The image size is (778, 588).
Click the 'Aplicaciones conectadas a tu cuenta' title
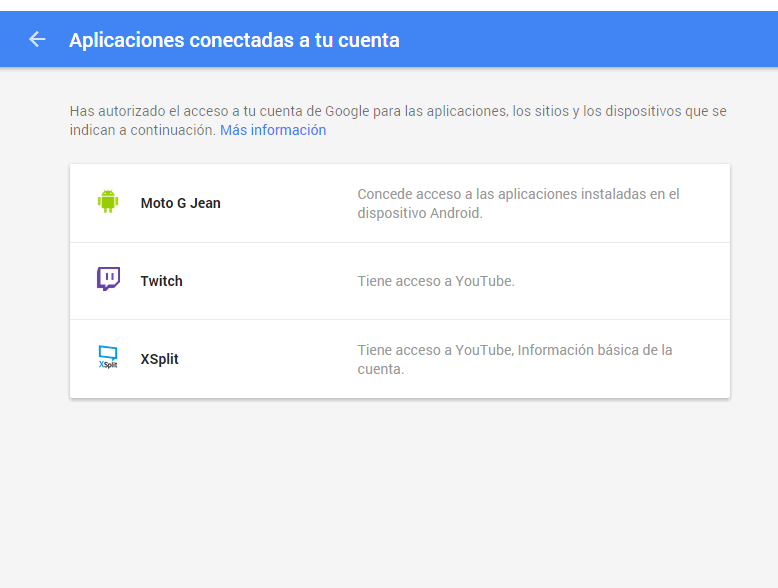tap(234, 40)
